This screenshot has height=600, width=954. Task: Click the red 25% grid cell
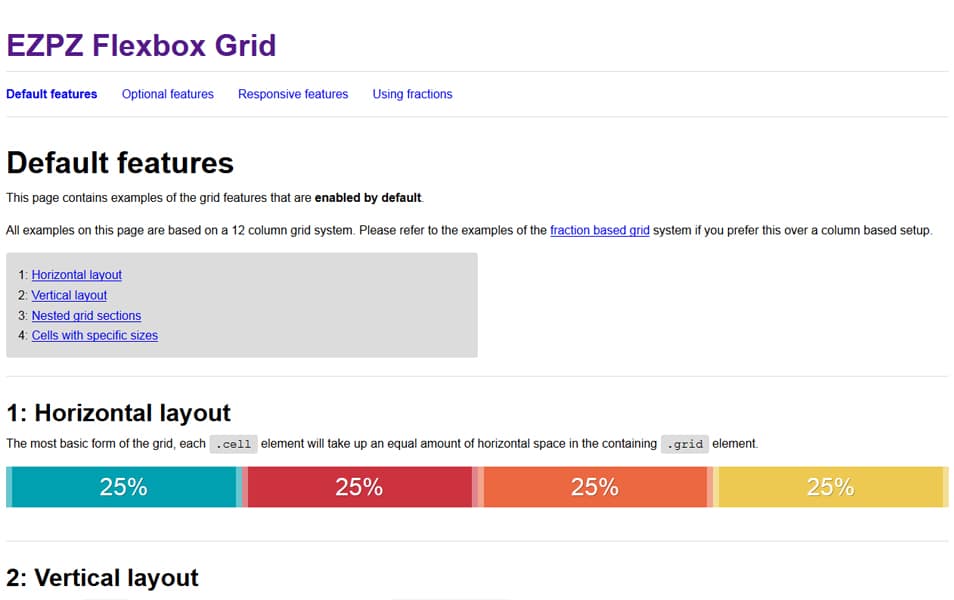[x=360, y=487]
